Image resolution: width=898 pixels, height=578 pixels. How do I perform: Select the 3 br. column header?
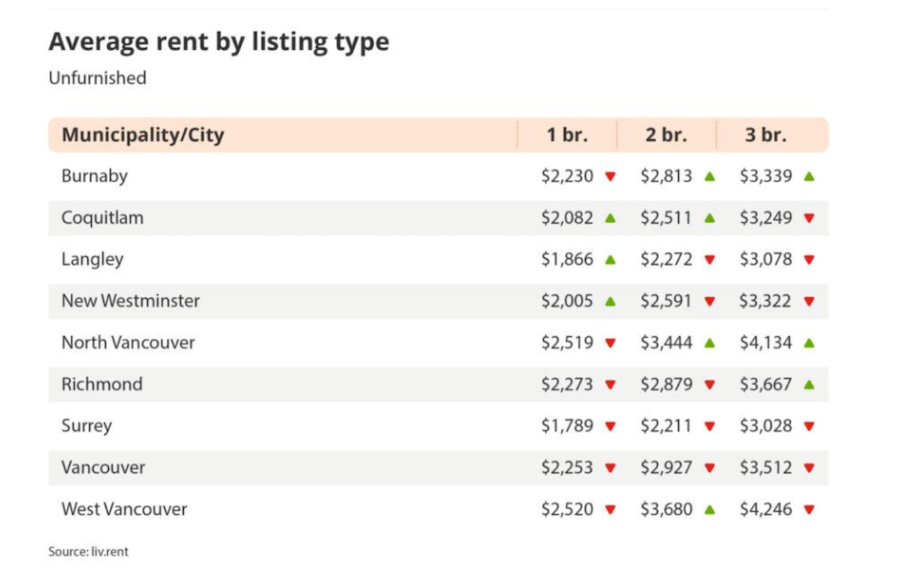(x=765, y=135)
